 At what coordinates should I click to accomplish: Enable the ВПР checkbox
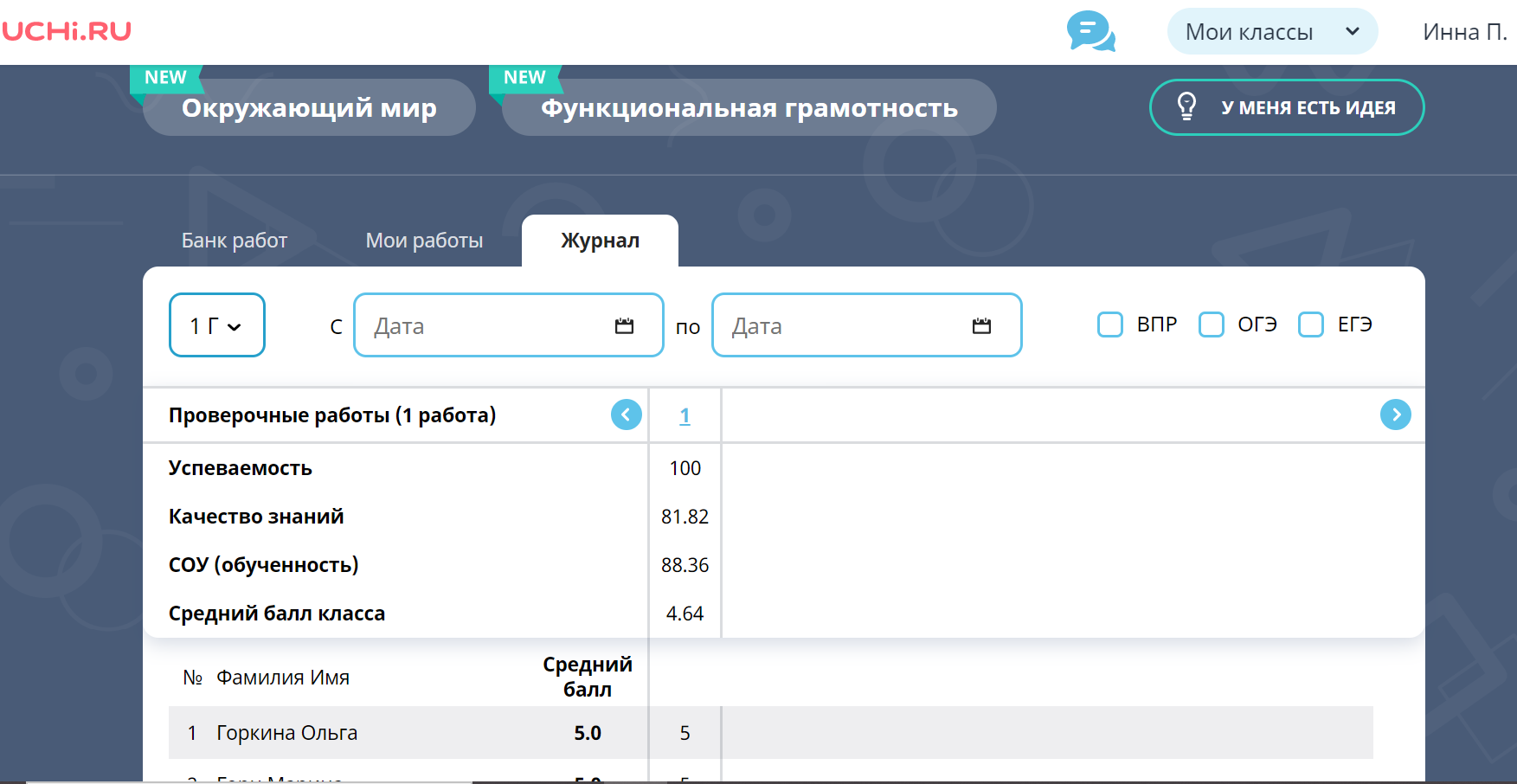pos(1109,325)
